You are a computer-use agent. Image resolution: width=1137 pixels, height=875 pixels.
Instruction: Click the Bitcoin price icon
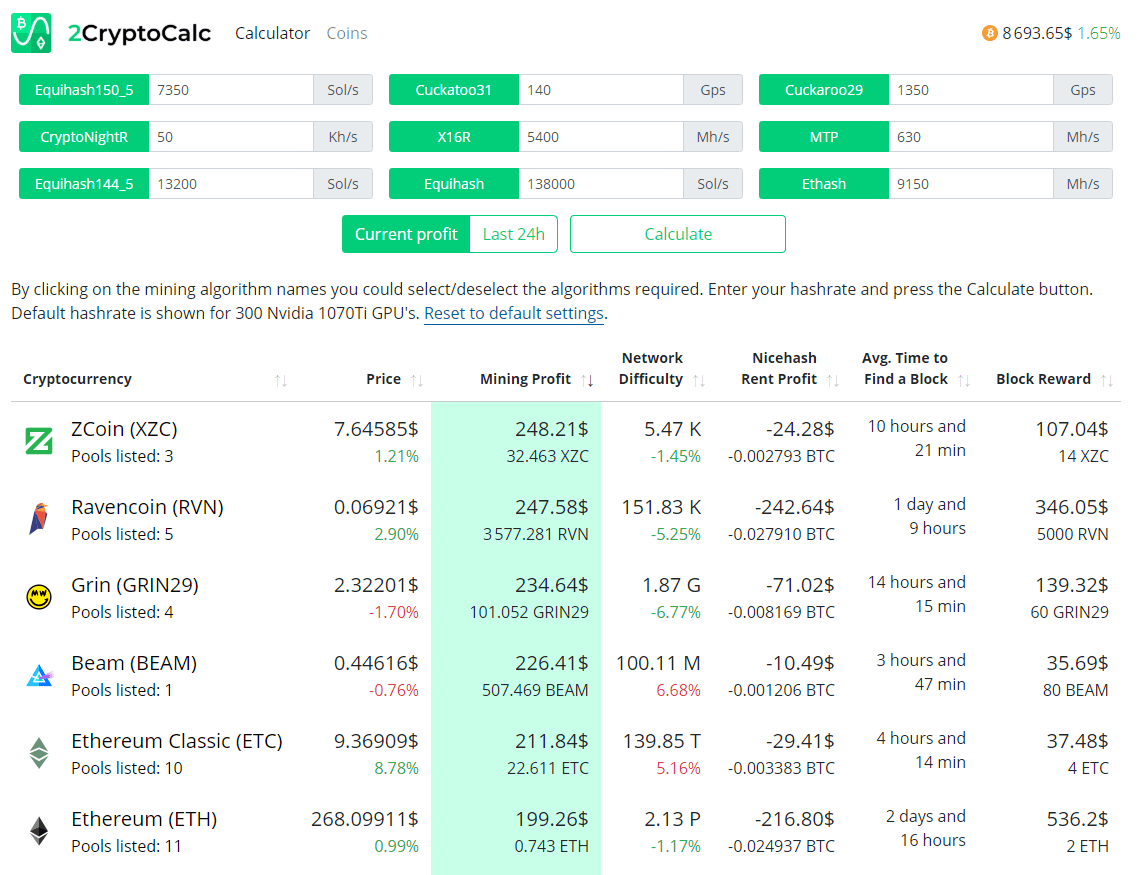(x=990, y=33)
